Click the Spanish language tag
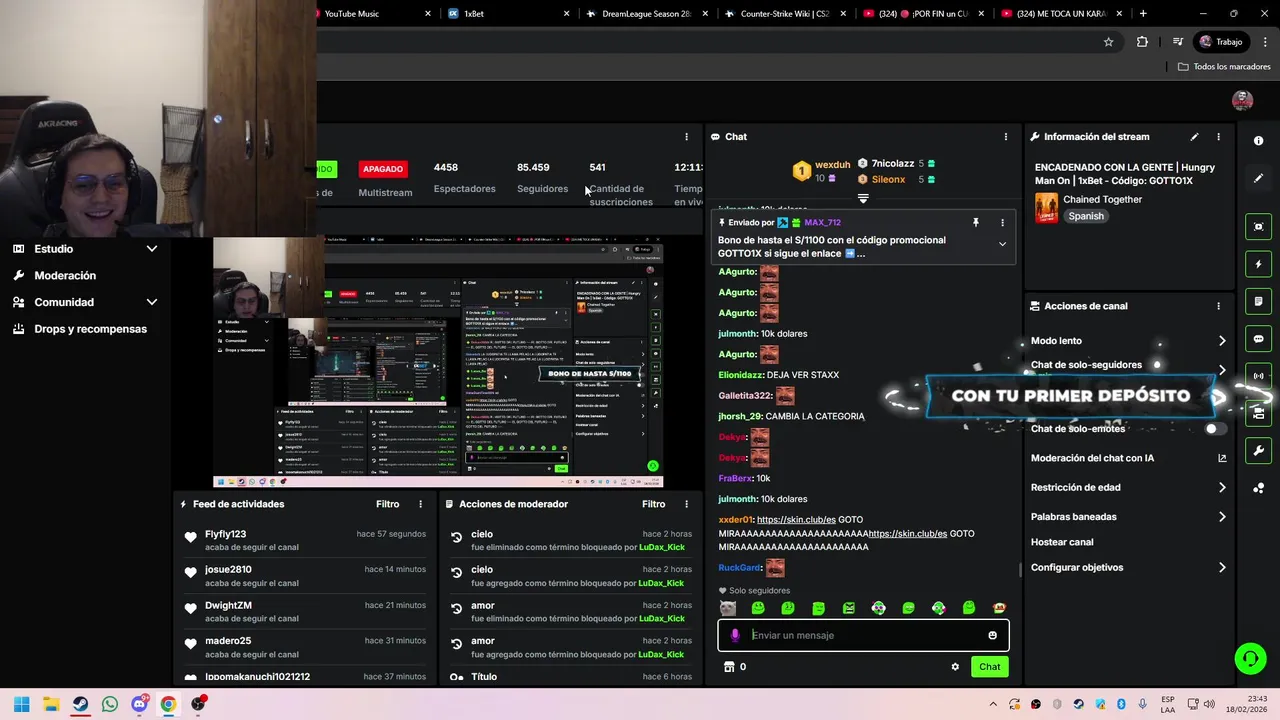 1085,216
